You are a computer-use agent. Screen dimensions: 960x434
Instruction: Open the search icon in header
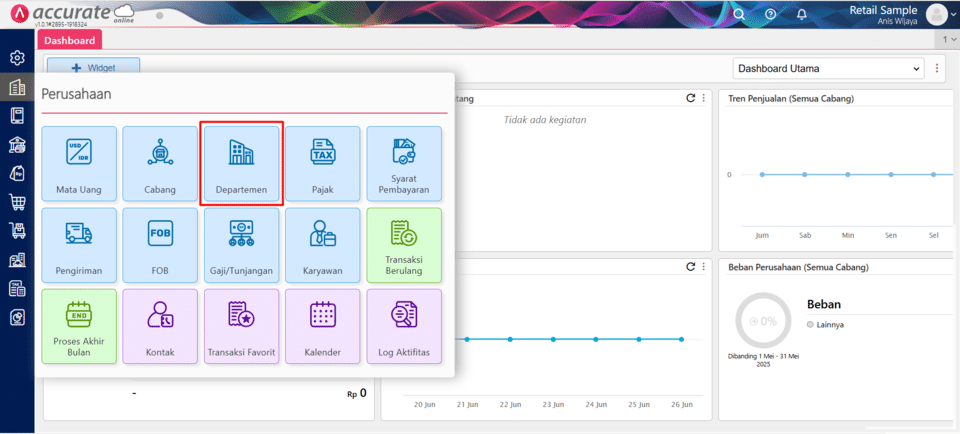coord(739,14)
